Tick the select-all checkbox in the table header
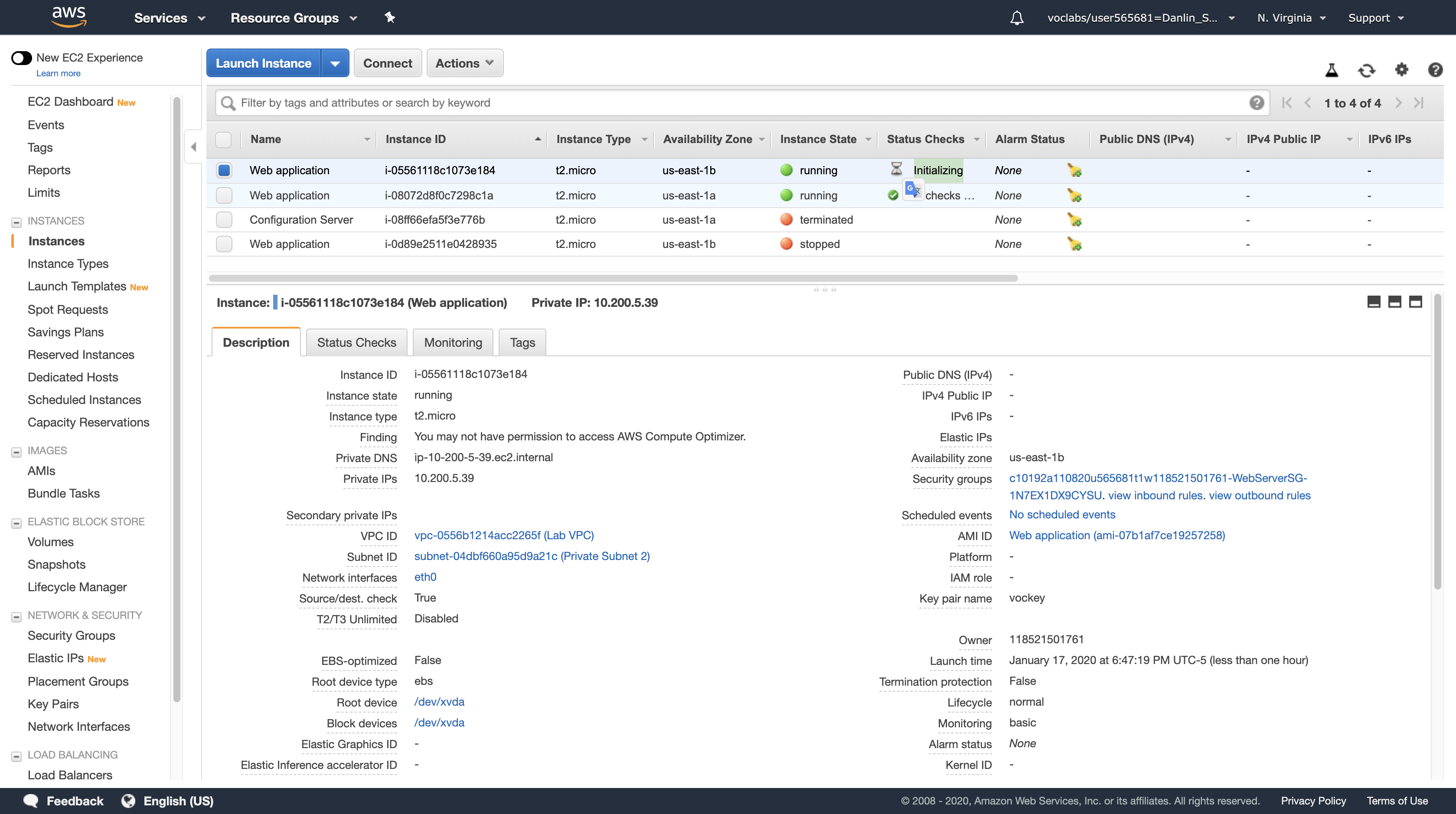This screenshot has height=814, width=1456. [224, 140]
